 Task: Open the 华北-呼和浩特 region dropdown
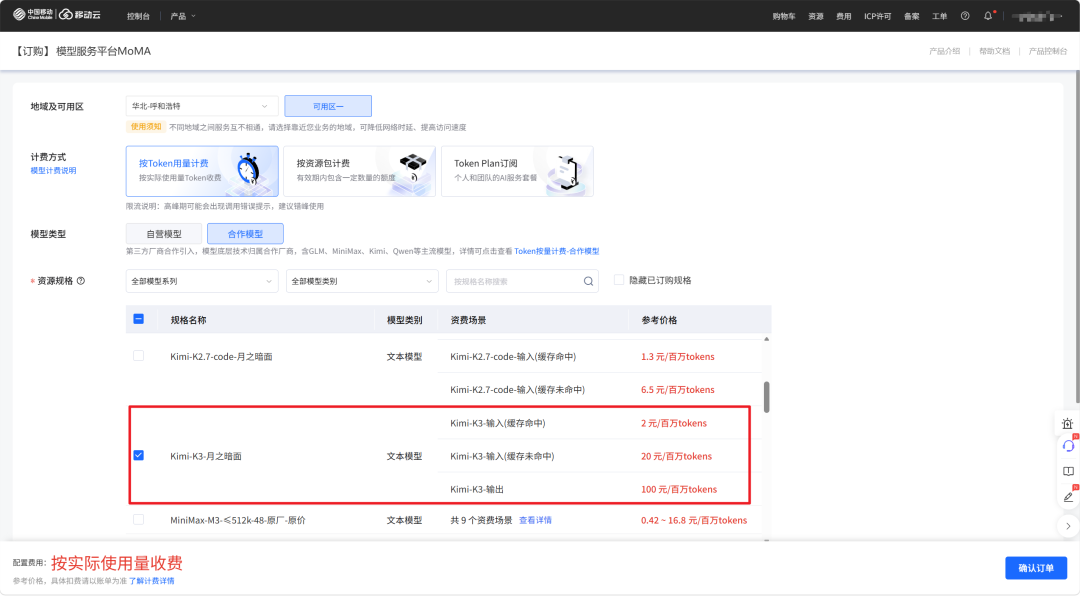201,106
